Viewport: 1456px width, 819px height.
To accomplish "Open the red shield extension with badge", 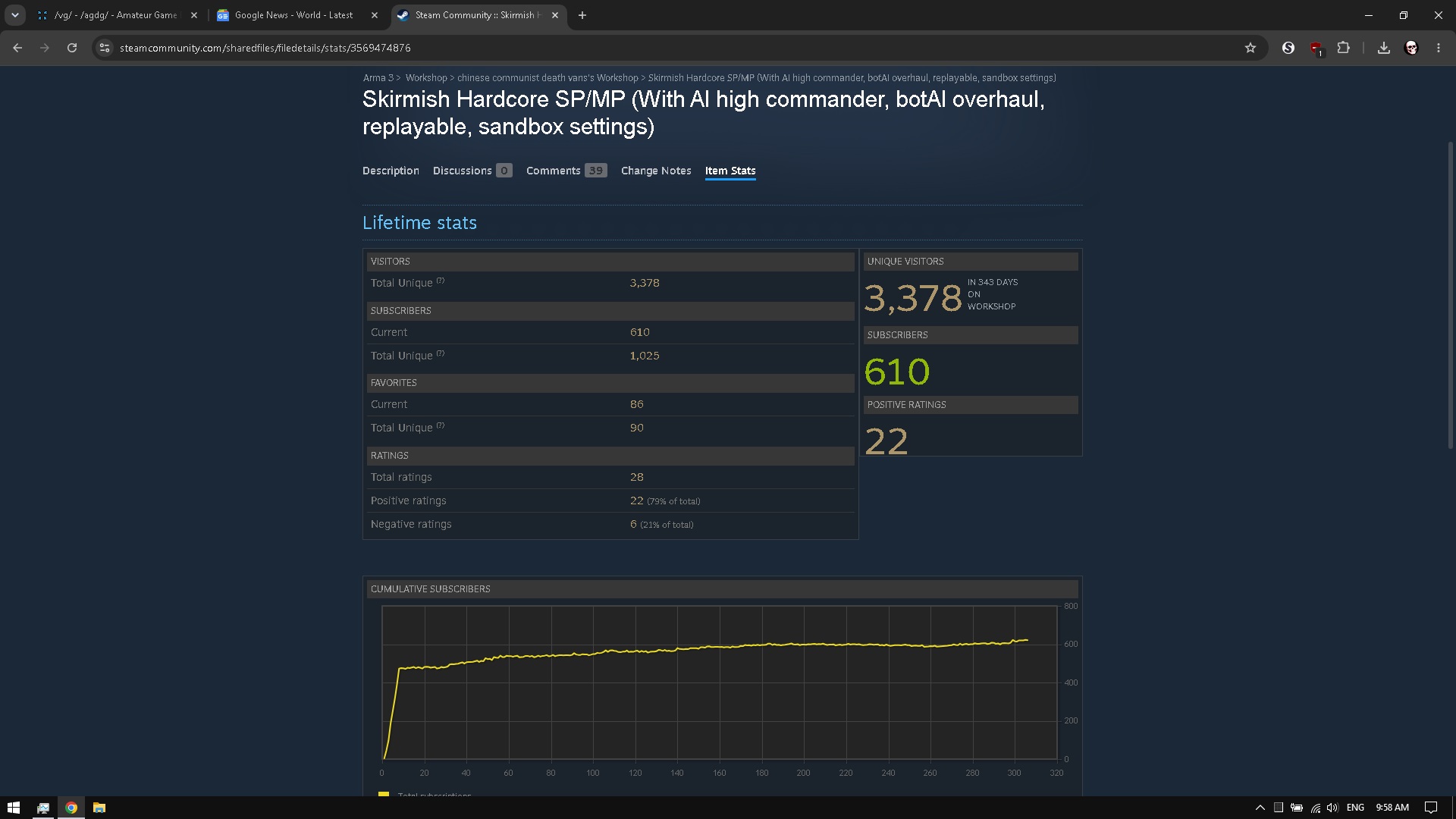I will point(1316,49).
